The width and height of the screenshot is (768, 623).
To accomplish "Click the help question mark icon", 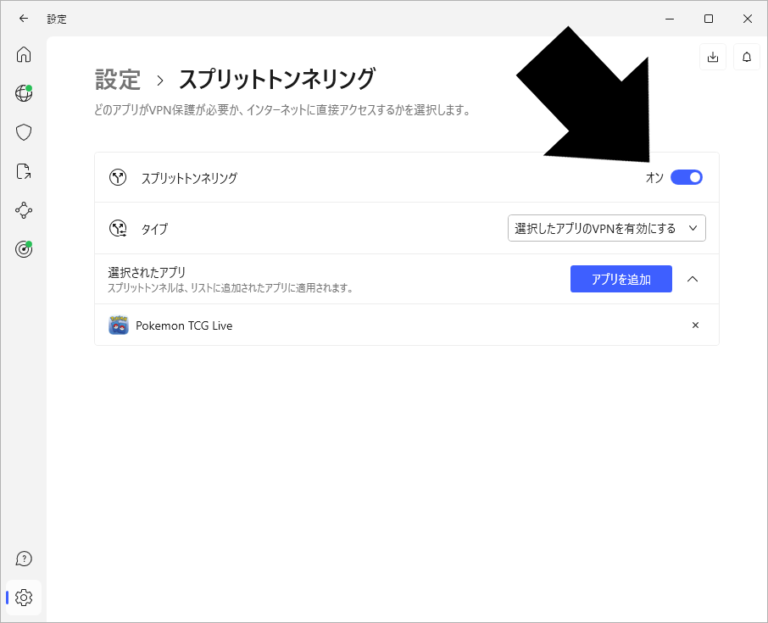I will [x=24, y=558].
